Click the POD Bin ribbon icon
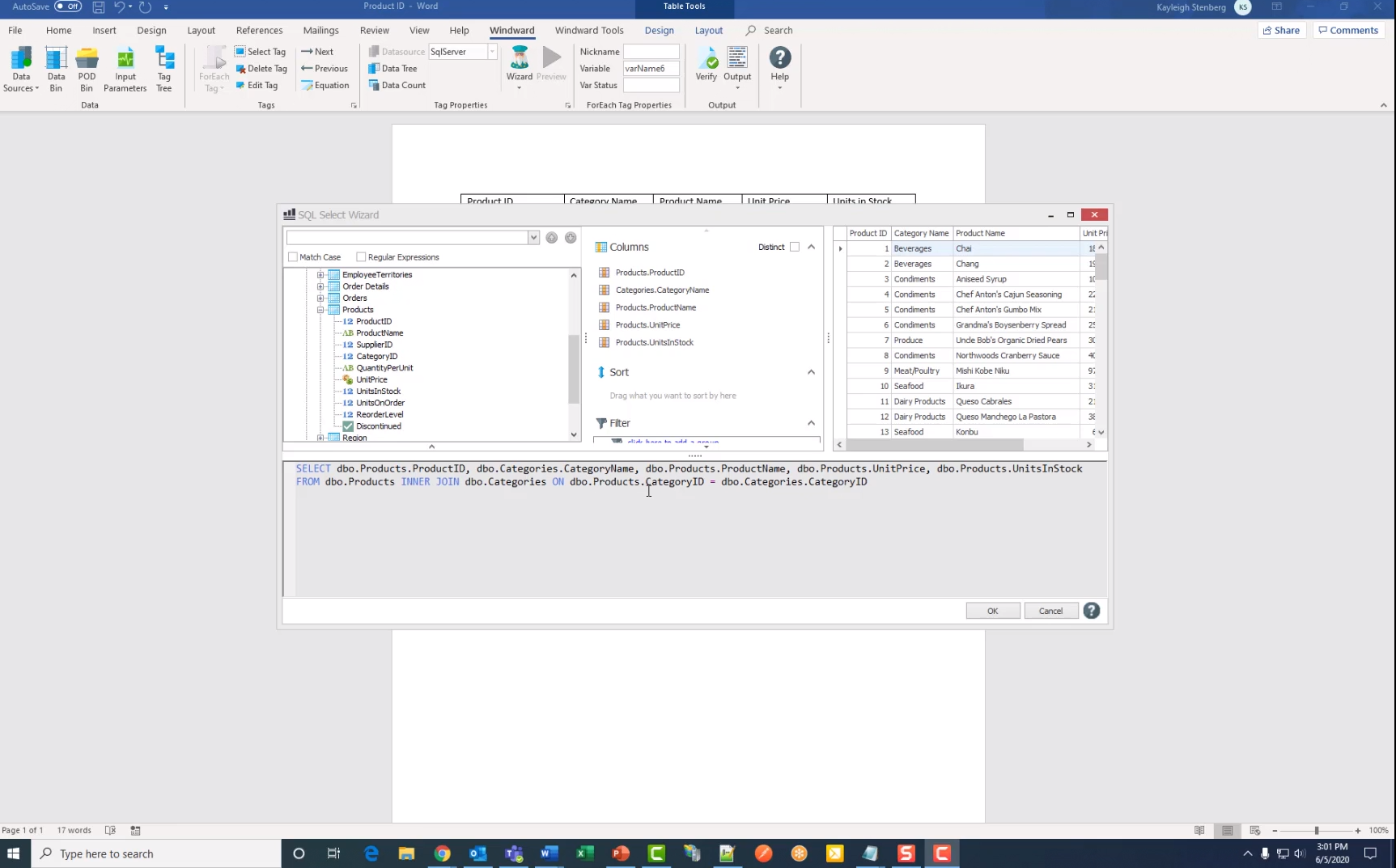Screen dimensions: 1396x868 pyautogui.click(x=87, y=70)
